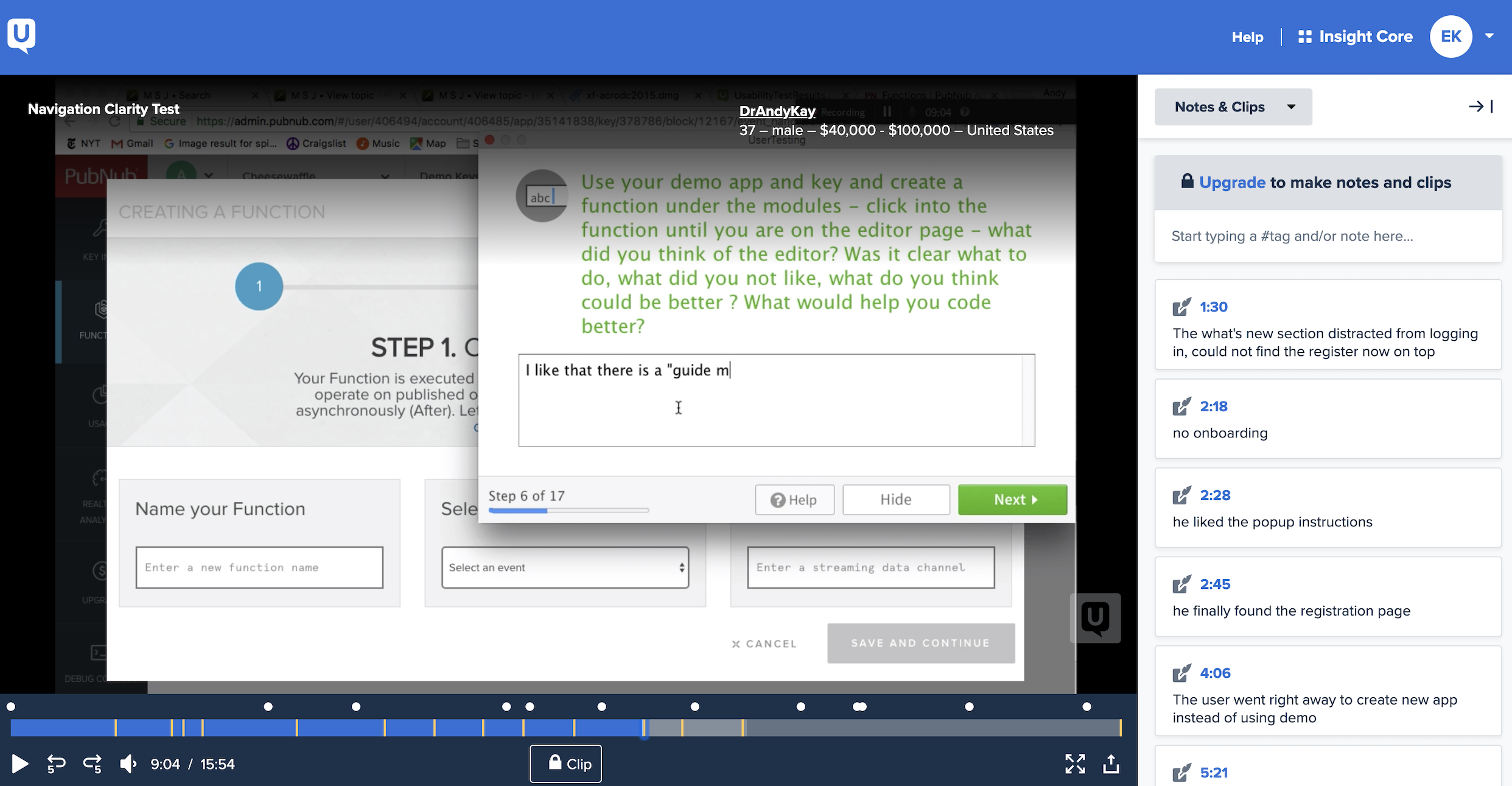
Task: Jump to timestamp 2:28
Action: [1215, 495]
